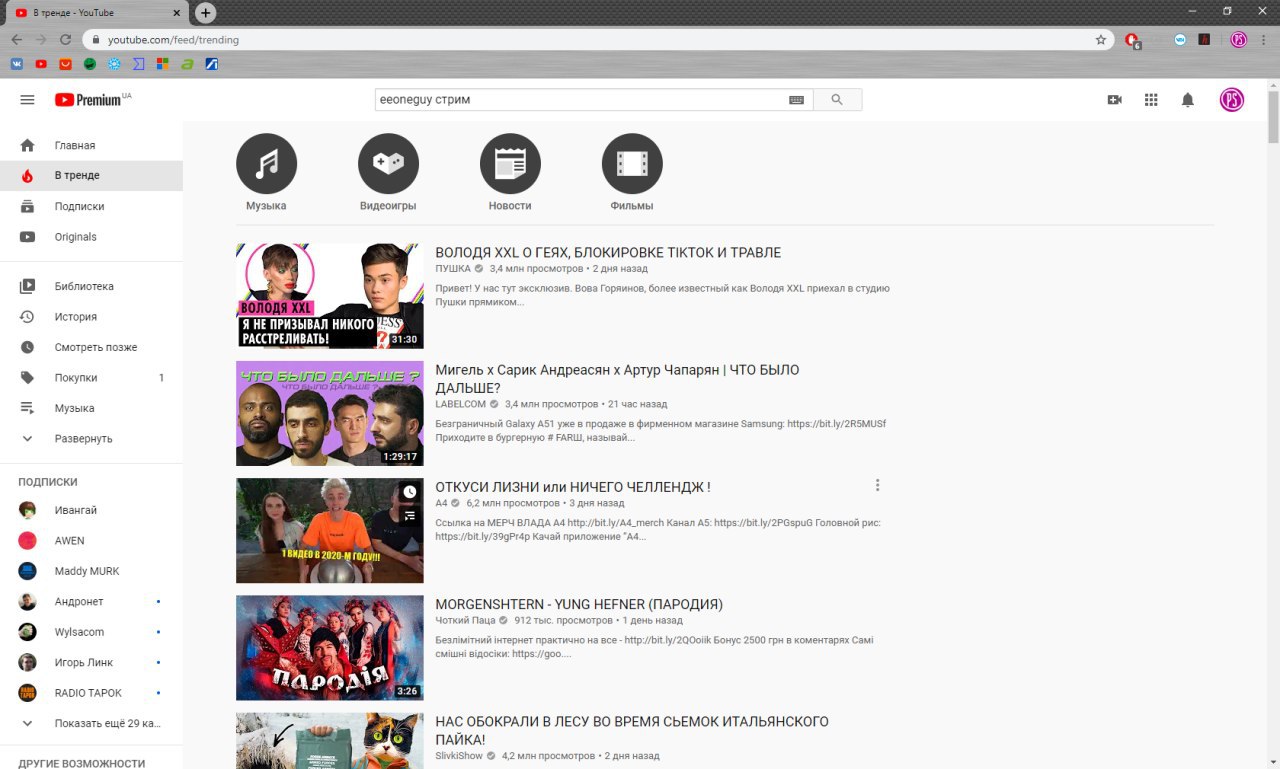Go to Главная in the sidebar
Viewport: 1280px width, 769px height.
click(x=91, y=145)
